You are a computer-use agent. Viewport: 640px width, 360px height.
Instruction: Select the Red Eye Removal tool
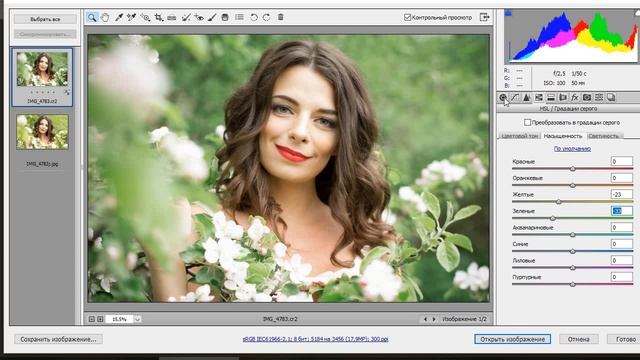tap(199, 18)
